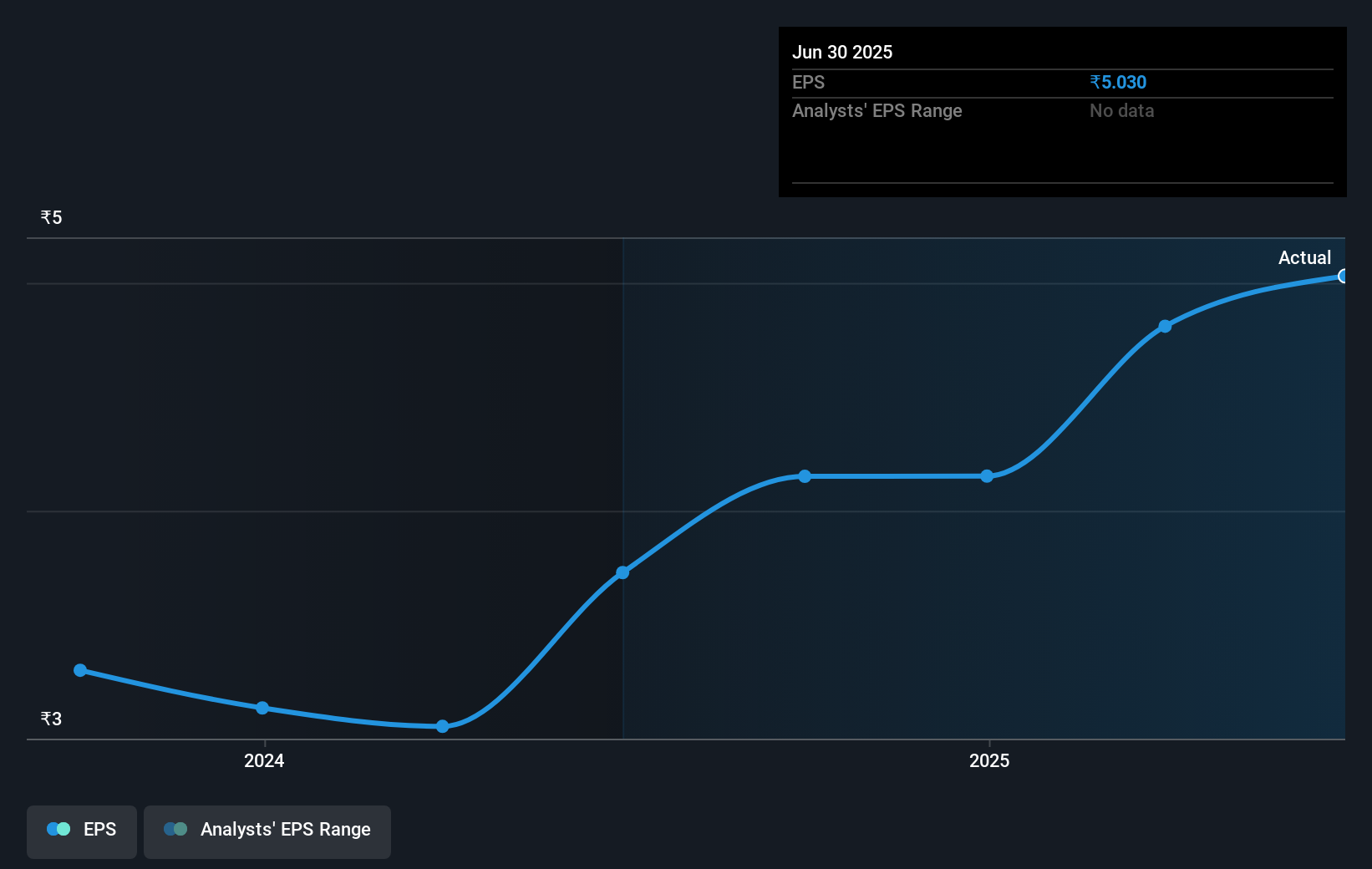Screen dimensions: 1372x869
Task: Select the first EPS data point marker
Action: point(79,669)
